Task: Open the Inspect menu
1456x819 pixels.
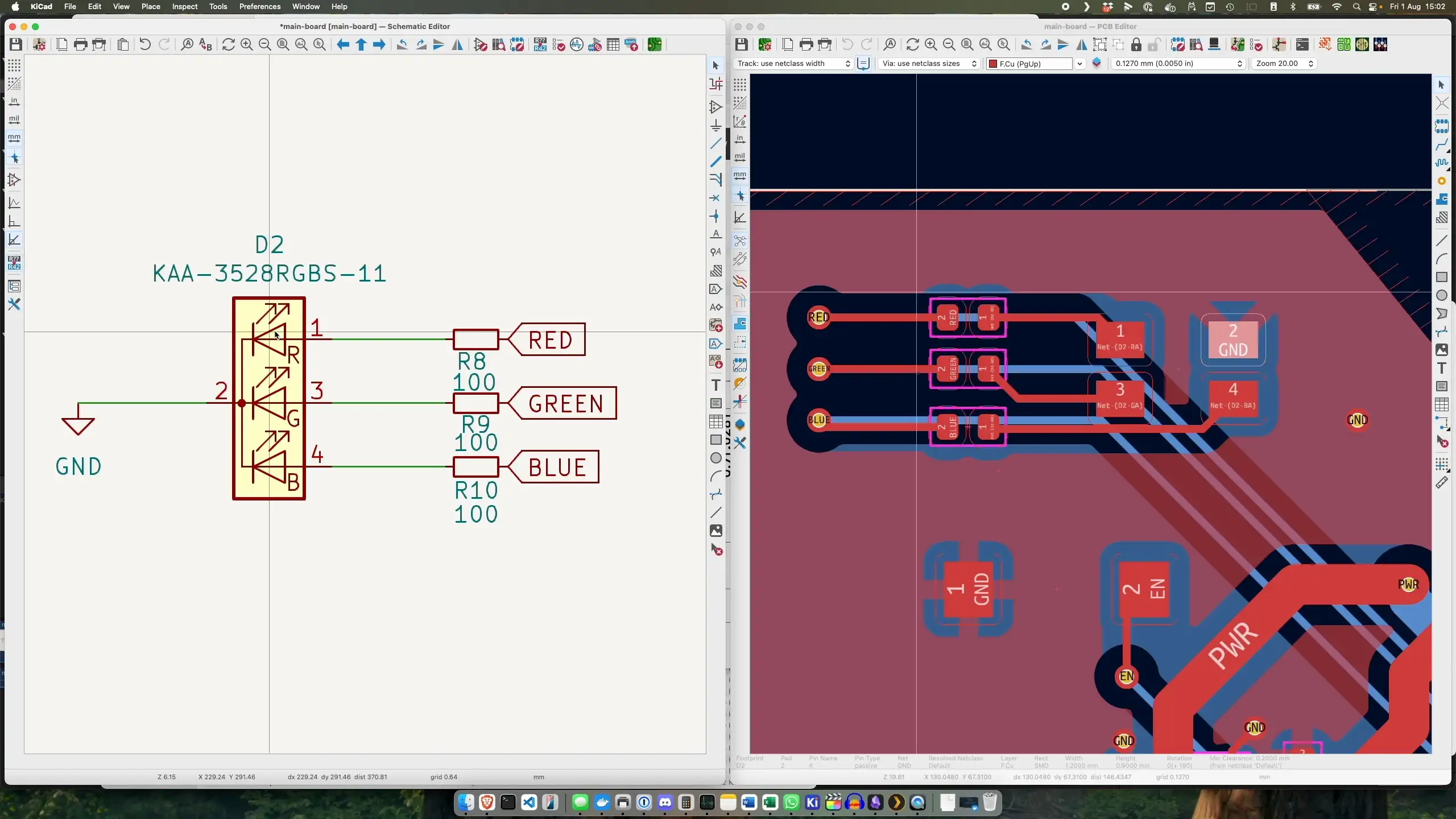Action: (184, 6)
